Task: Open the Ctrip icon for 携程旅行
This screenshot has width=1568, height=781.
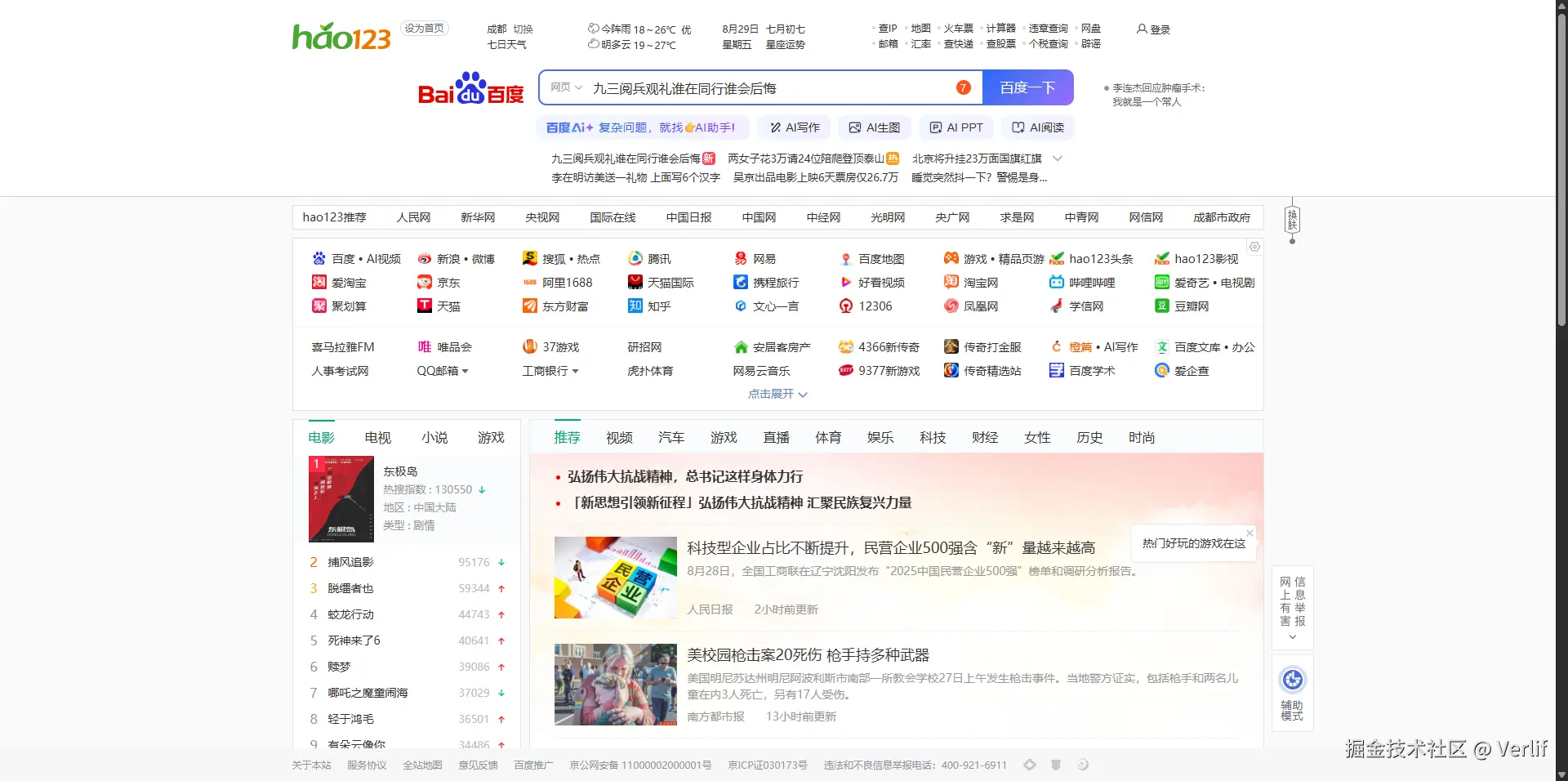Action: [740, 283]
